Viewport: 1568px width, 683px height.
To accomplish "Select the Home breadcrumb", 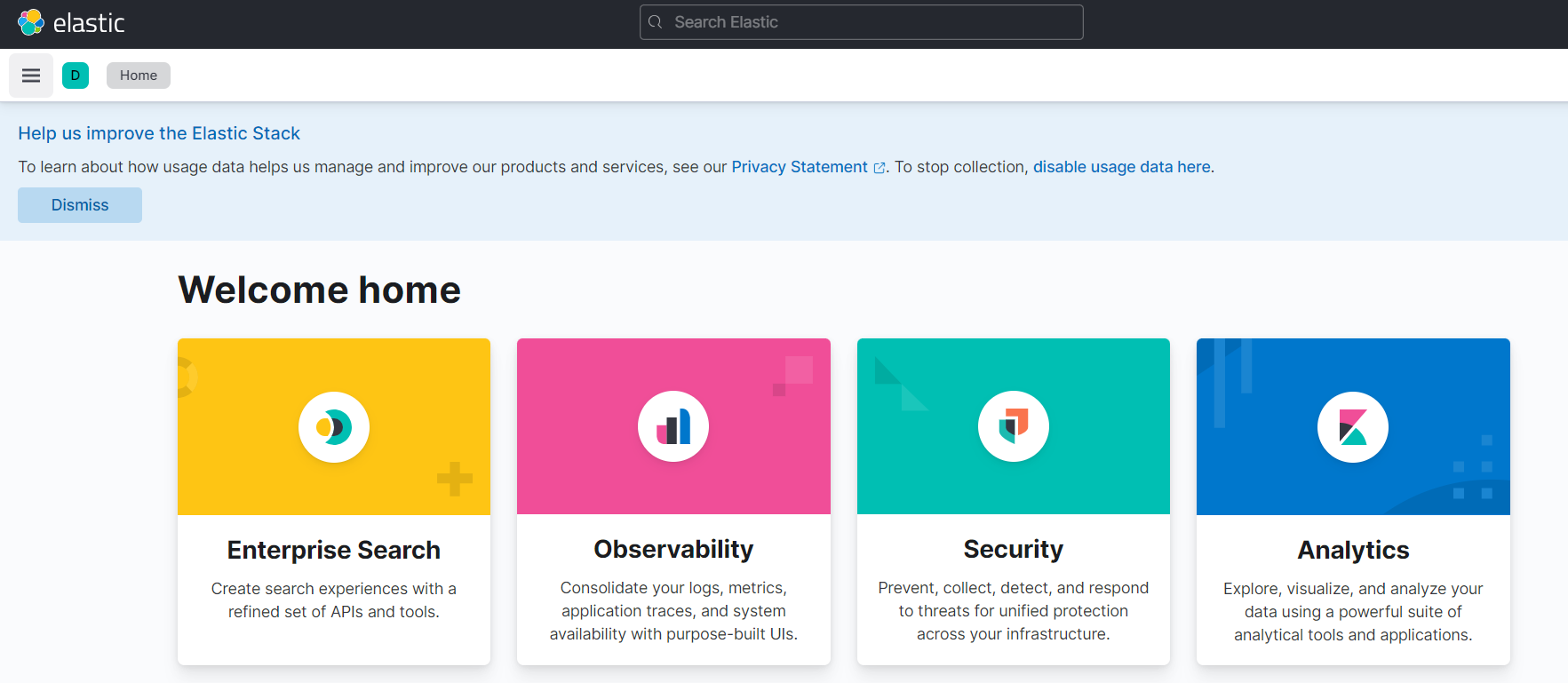I will tap(139, 75).
